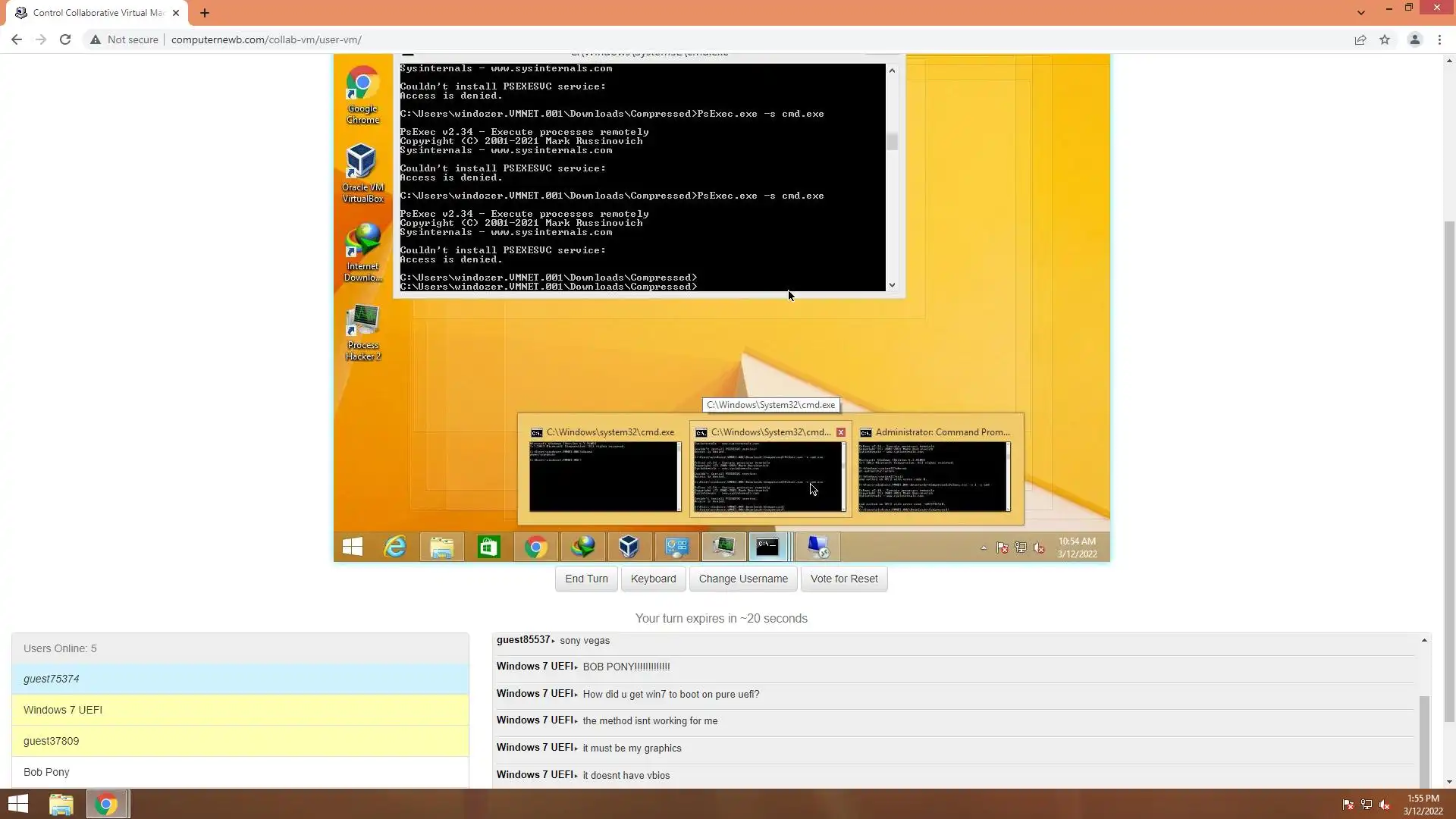Bookmark this page with star icon
1456x819 pixels.
click(1385, 39)
